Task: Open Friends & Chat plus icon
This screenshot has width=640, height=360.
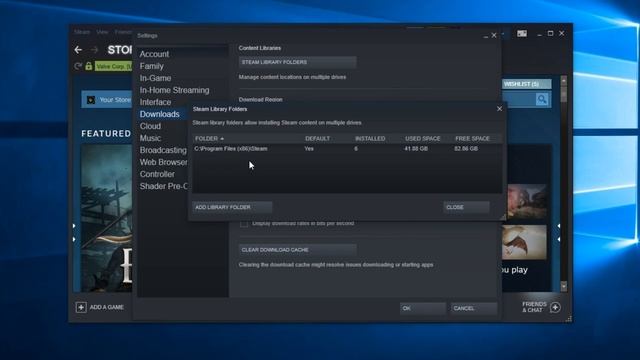Action: point(555,307)
